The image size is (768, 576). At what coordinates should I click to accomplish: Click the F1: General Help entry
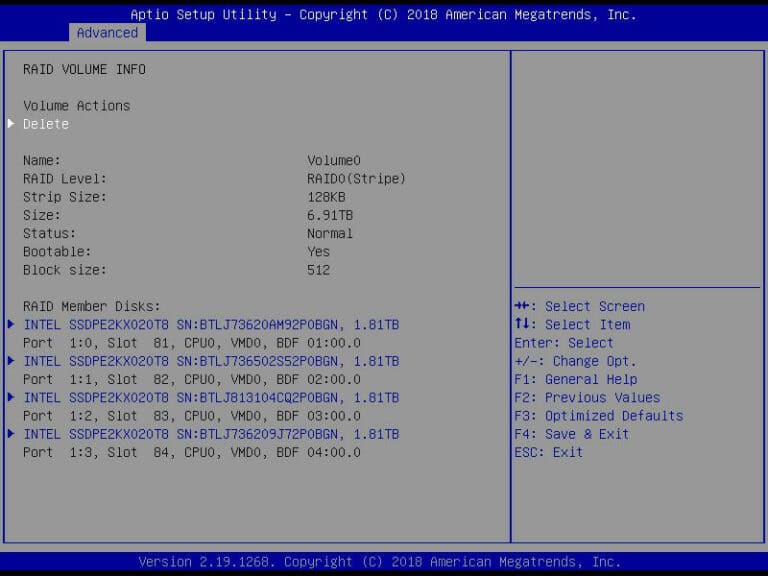tap(576, 380)
